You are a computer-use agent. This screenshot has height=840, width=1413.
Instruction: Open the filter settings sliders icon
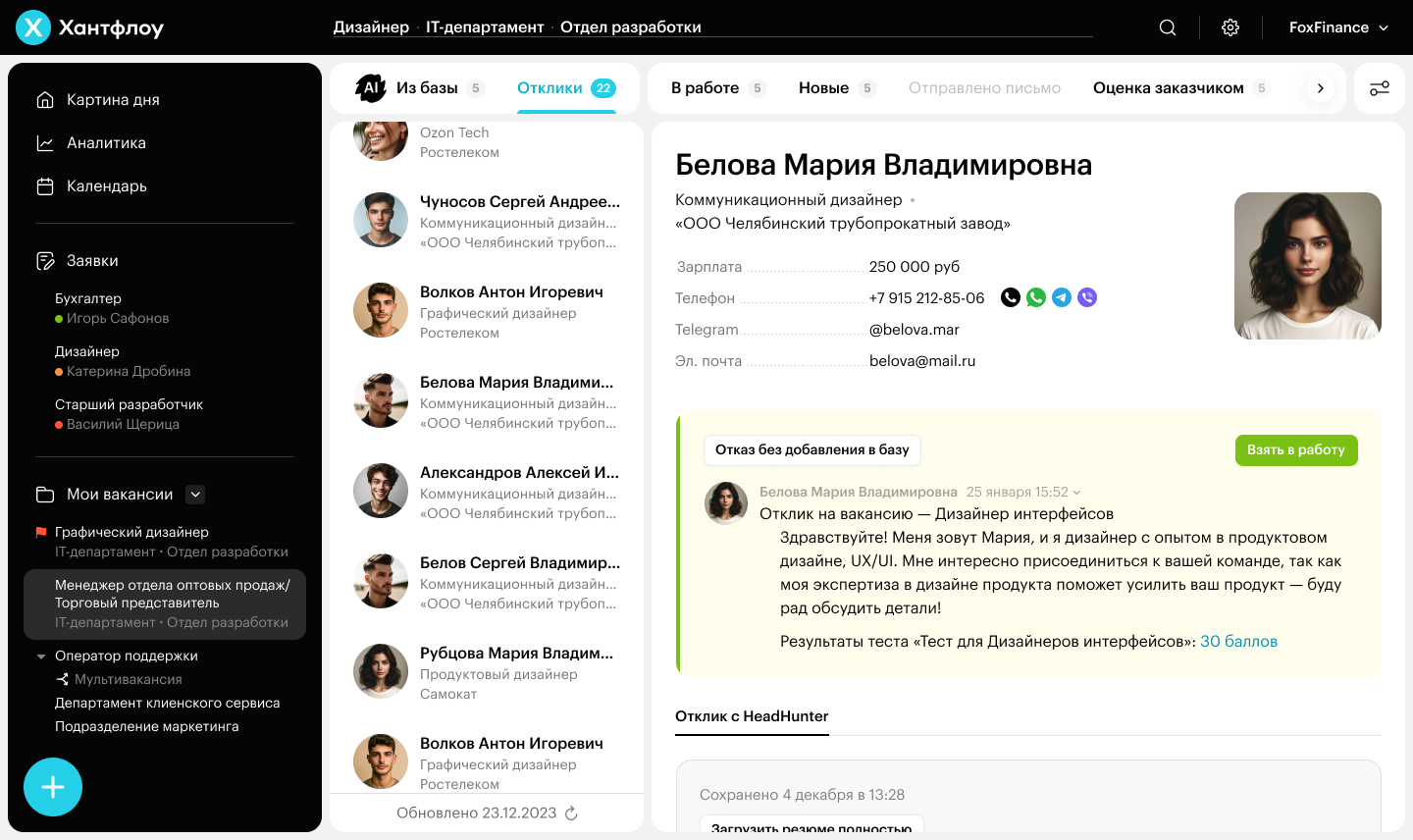coord(1380,88)
